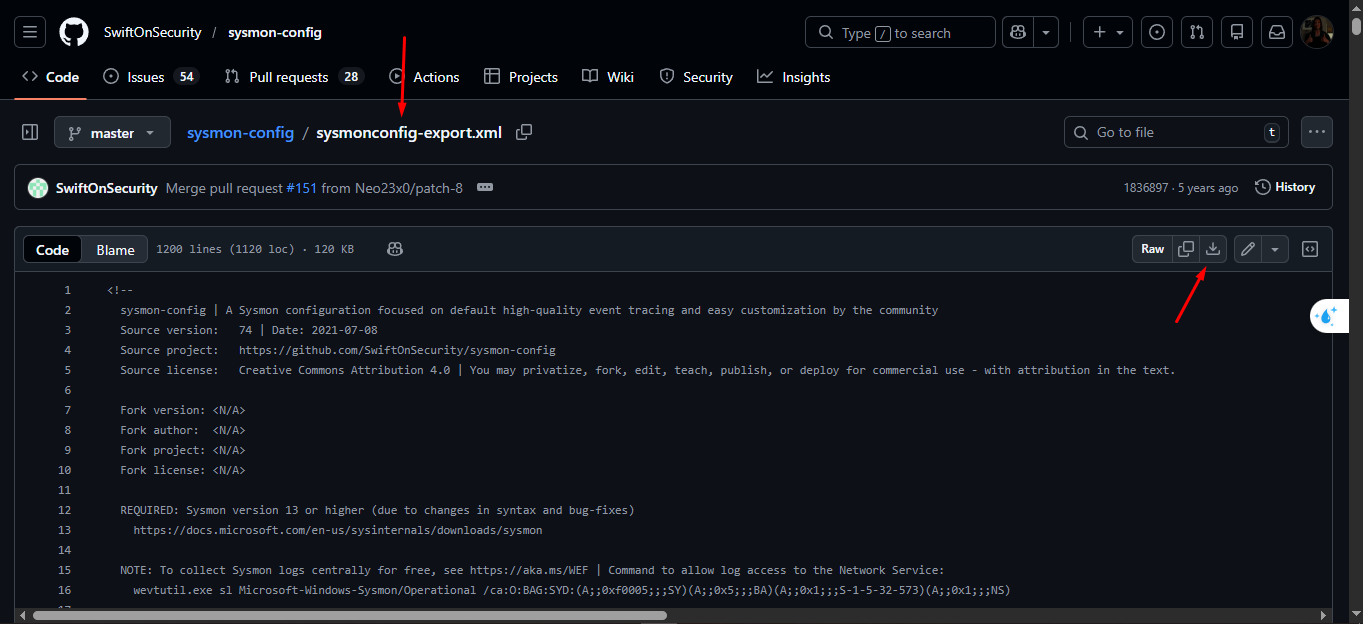This screenshot has width=1363, height=624.
Task: Open the edit options dropdown arrow
Action: click(x=1274, y=249)
